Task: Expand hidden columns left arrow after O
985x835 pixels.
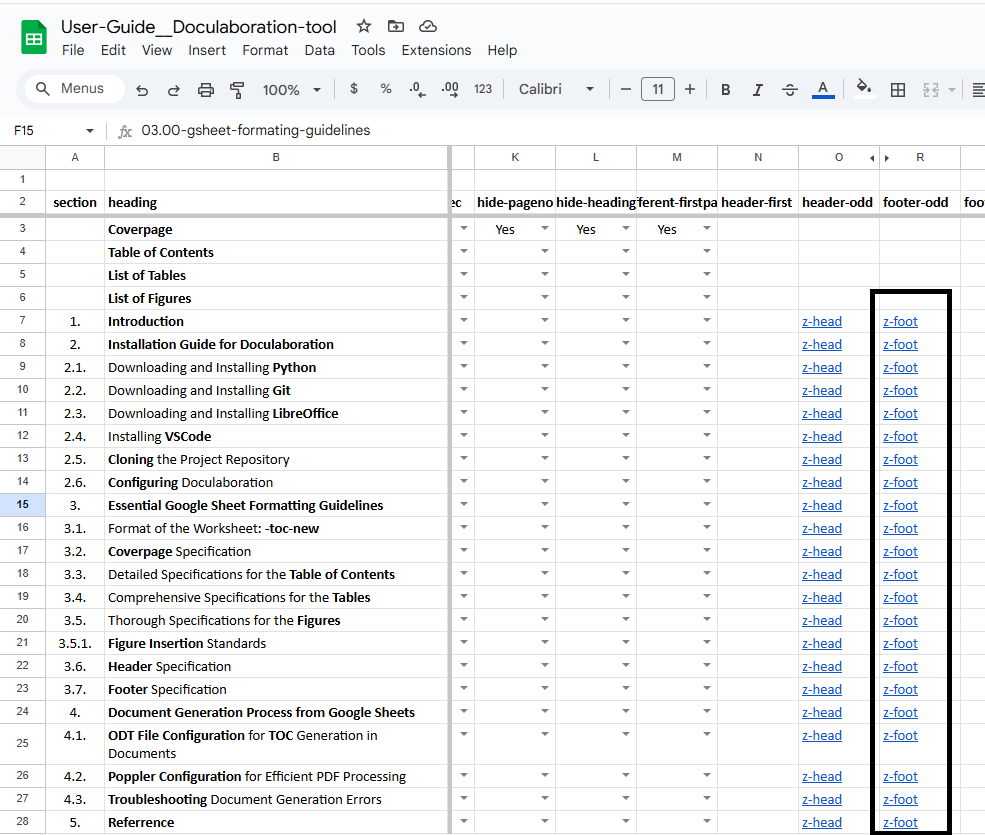Action: tap(872, 158)
